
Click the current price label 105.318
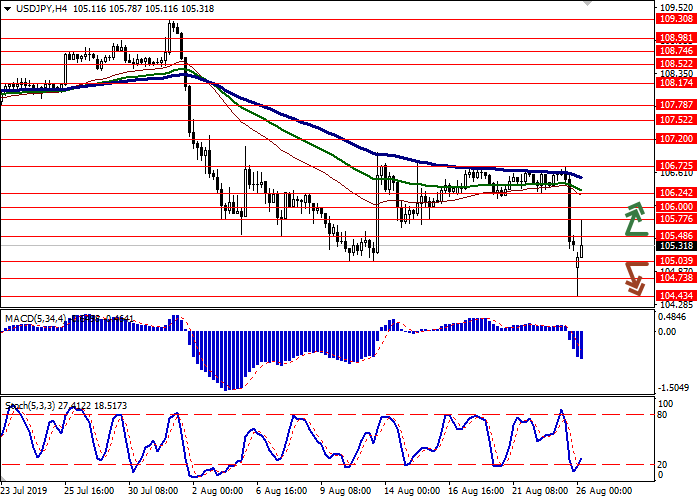(x=675, y=246)
